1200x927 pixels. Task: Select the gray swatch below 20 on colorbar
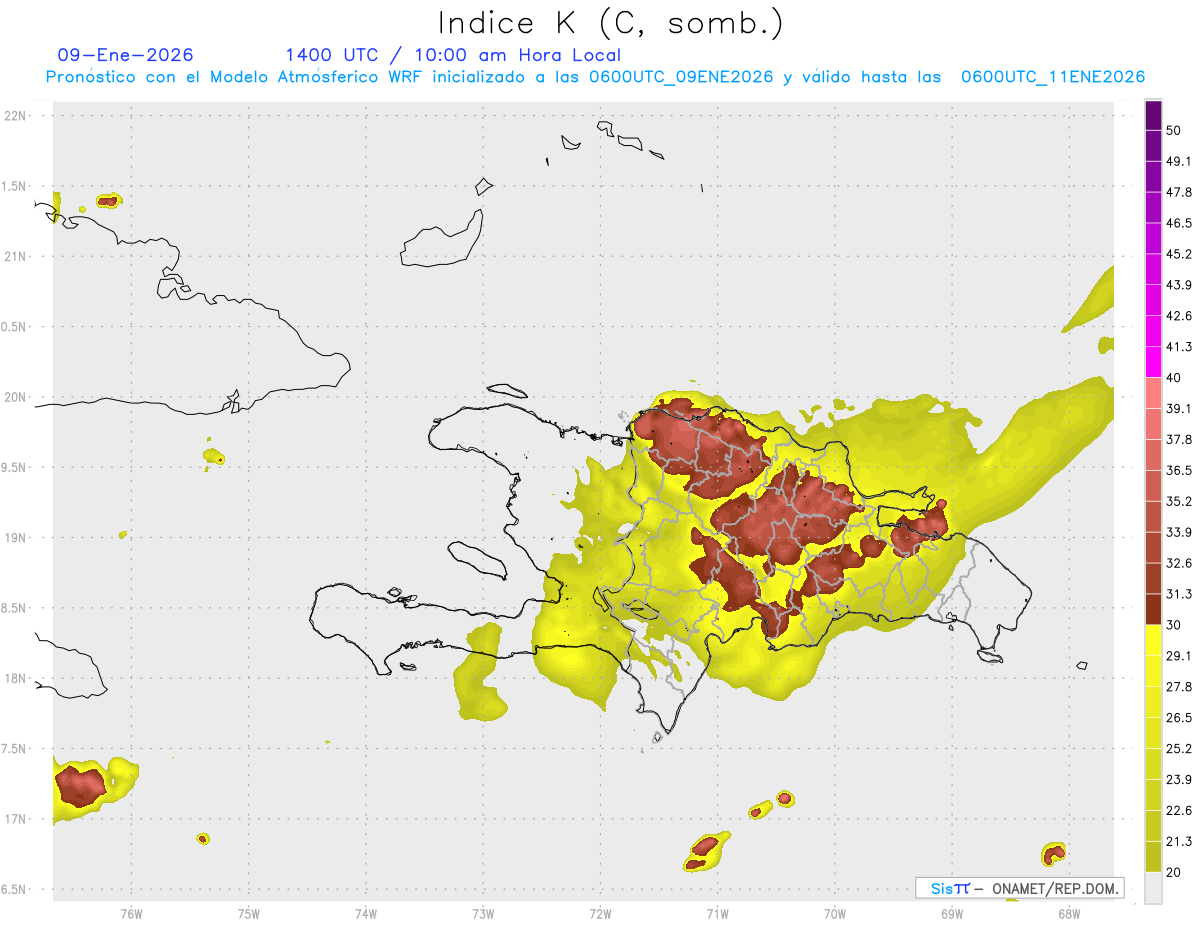(1153, 888)
